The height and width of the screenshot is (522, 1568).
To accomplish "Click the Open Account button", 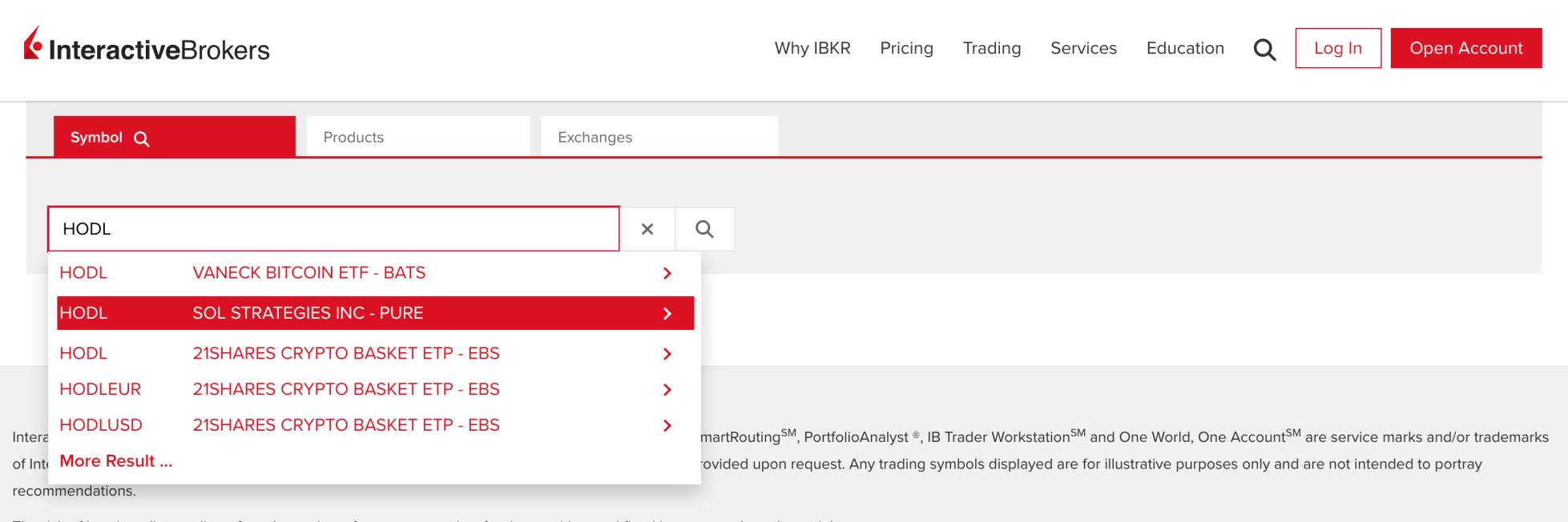I will (1466, 48).
